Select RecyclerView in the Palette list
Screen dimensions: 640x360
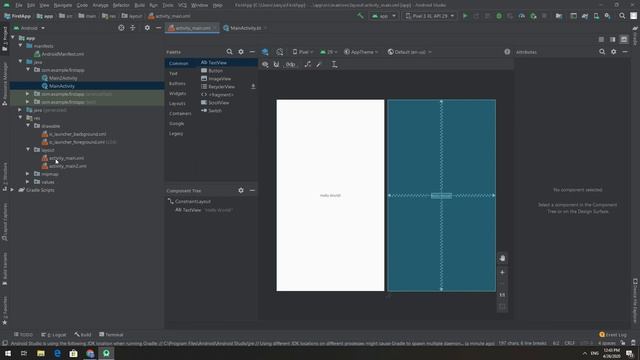[x=222, y=87]
